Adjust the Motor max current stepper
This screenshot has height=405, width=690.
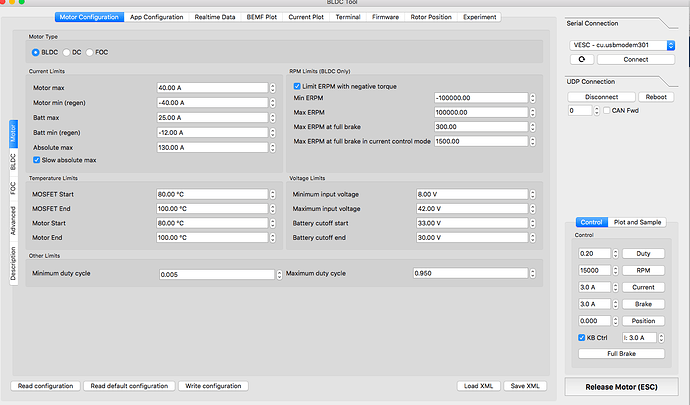(x=273, y=88)
